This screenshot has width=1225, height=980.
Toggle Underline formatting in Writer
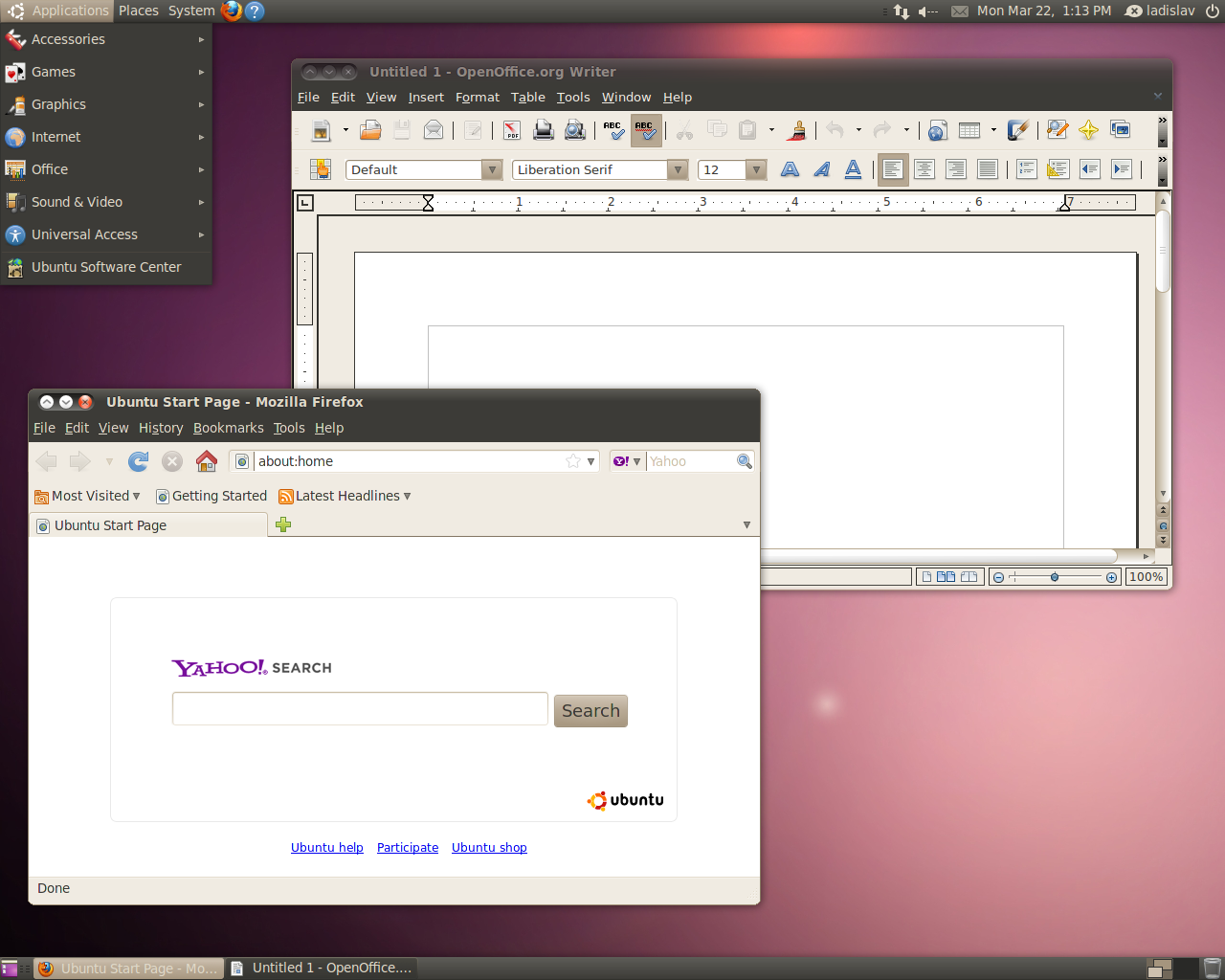854,169
